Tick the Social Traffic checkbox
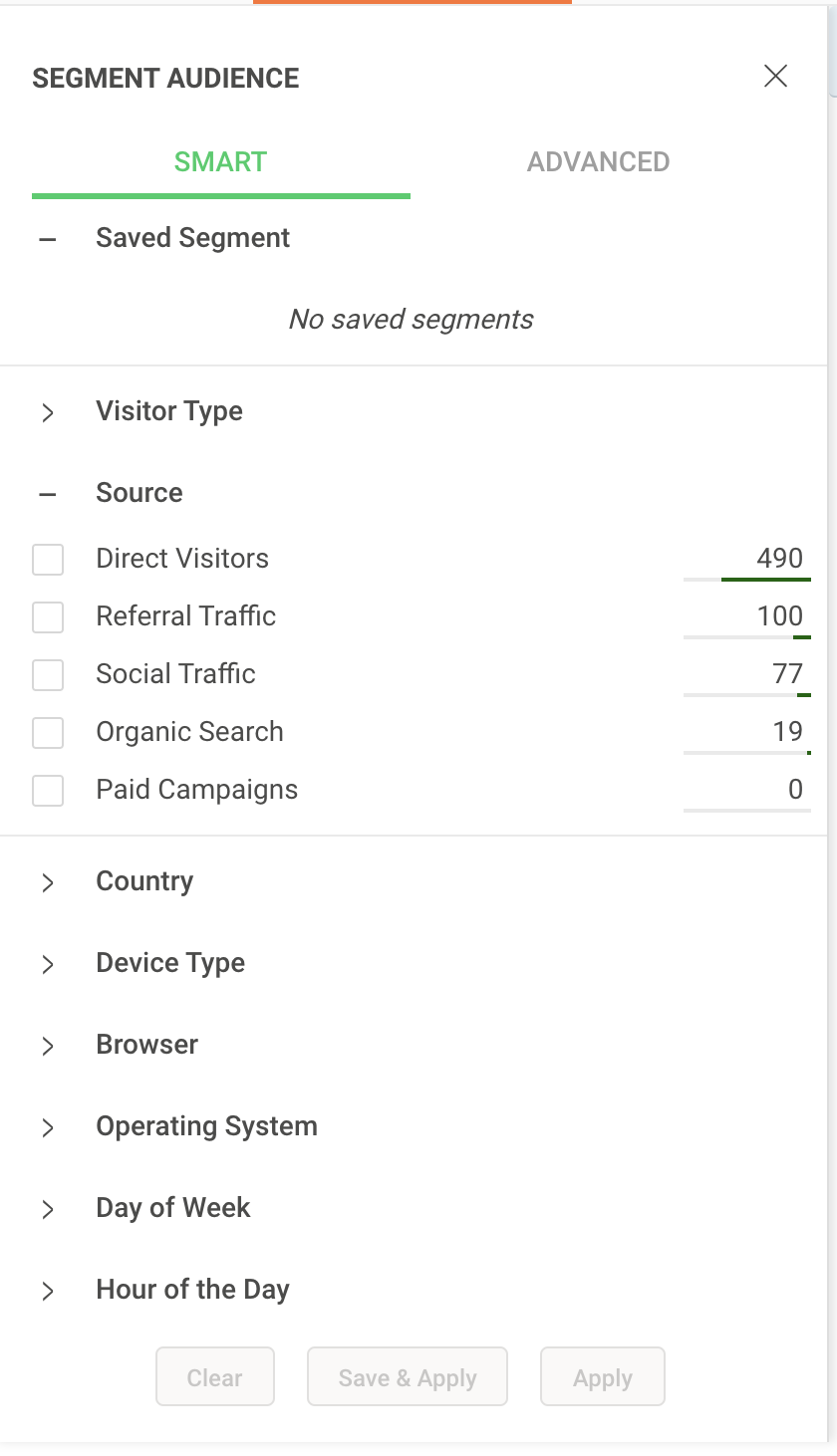837x1456 pixels. (x=48, y=675)
